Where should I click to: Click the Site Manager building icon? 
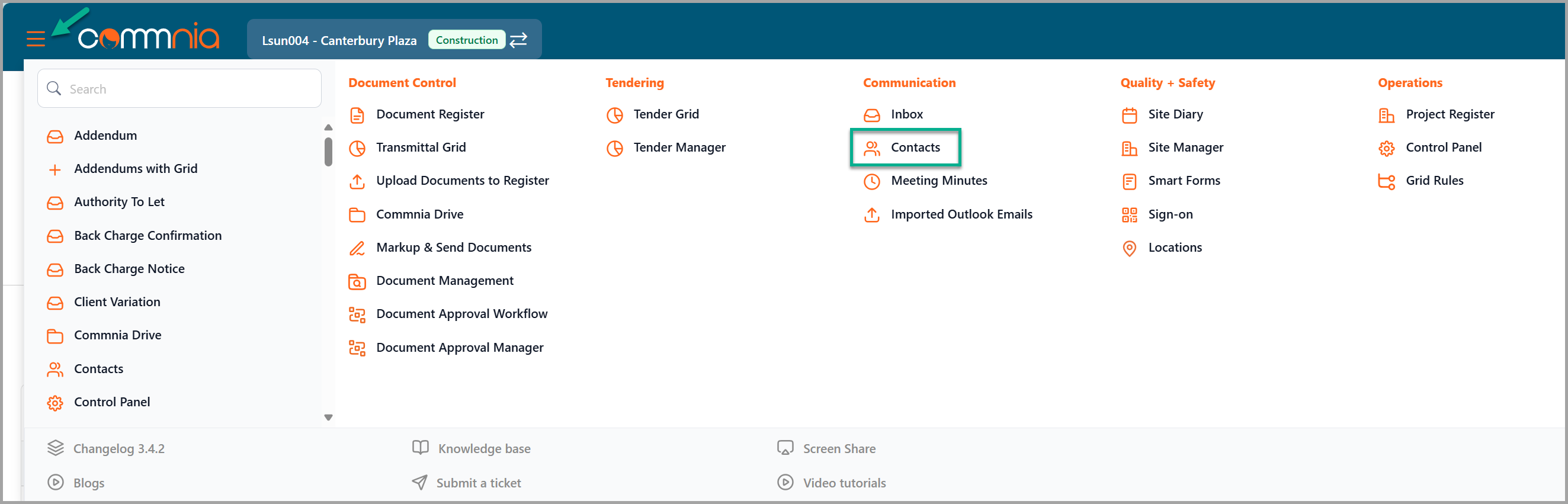(x=1129, y=148)
